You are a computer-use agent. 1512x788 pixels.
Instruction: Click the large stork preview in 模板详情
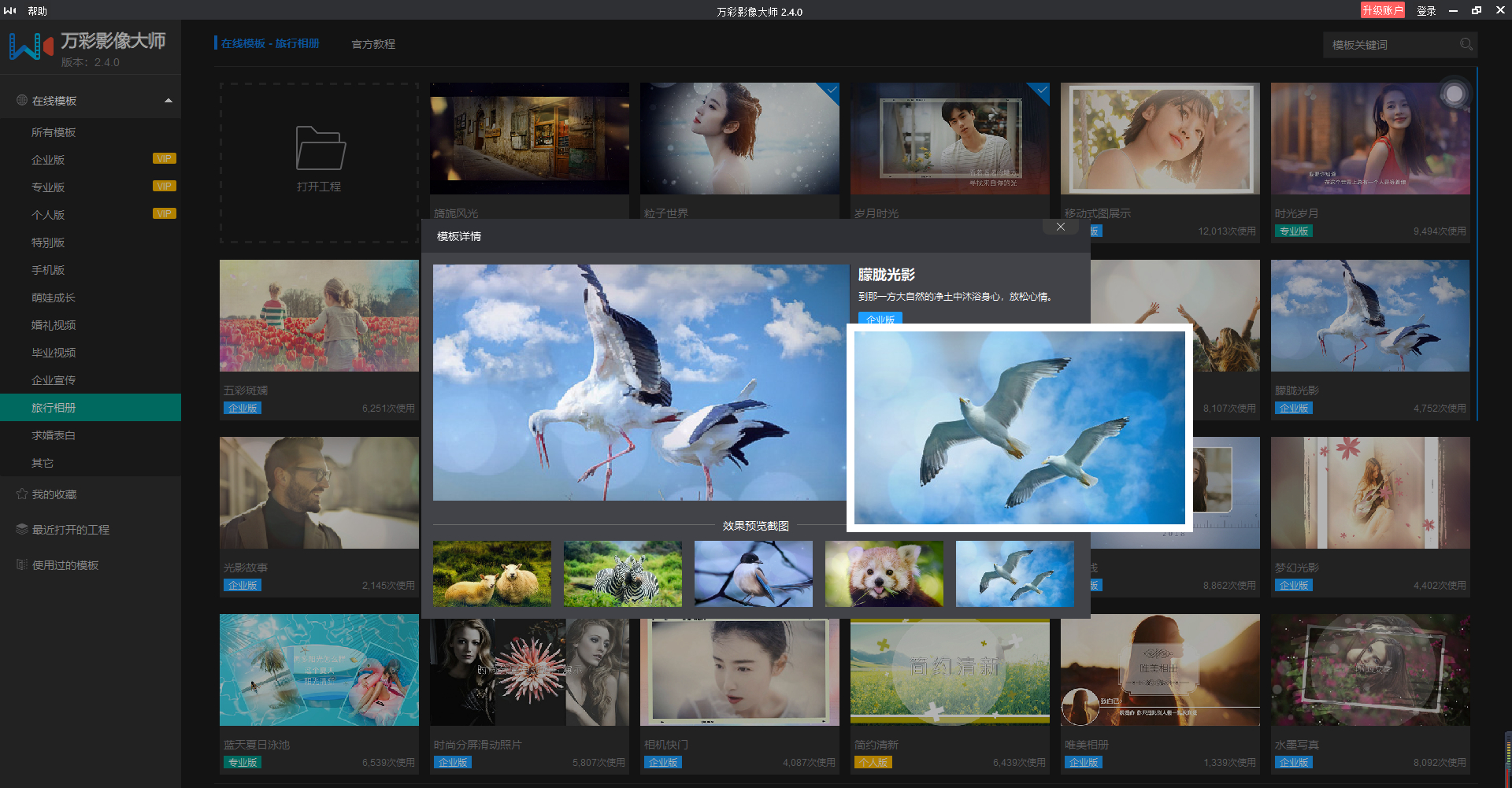click(x=640, y=383)
